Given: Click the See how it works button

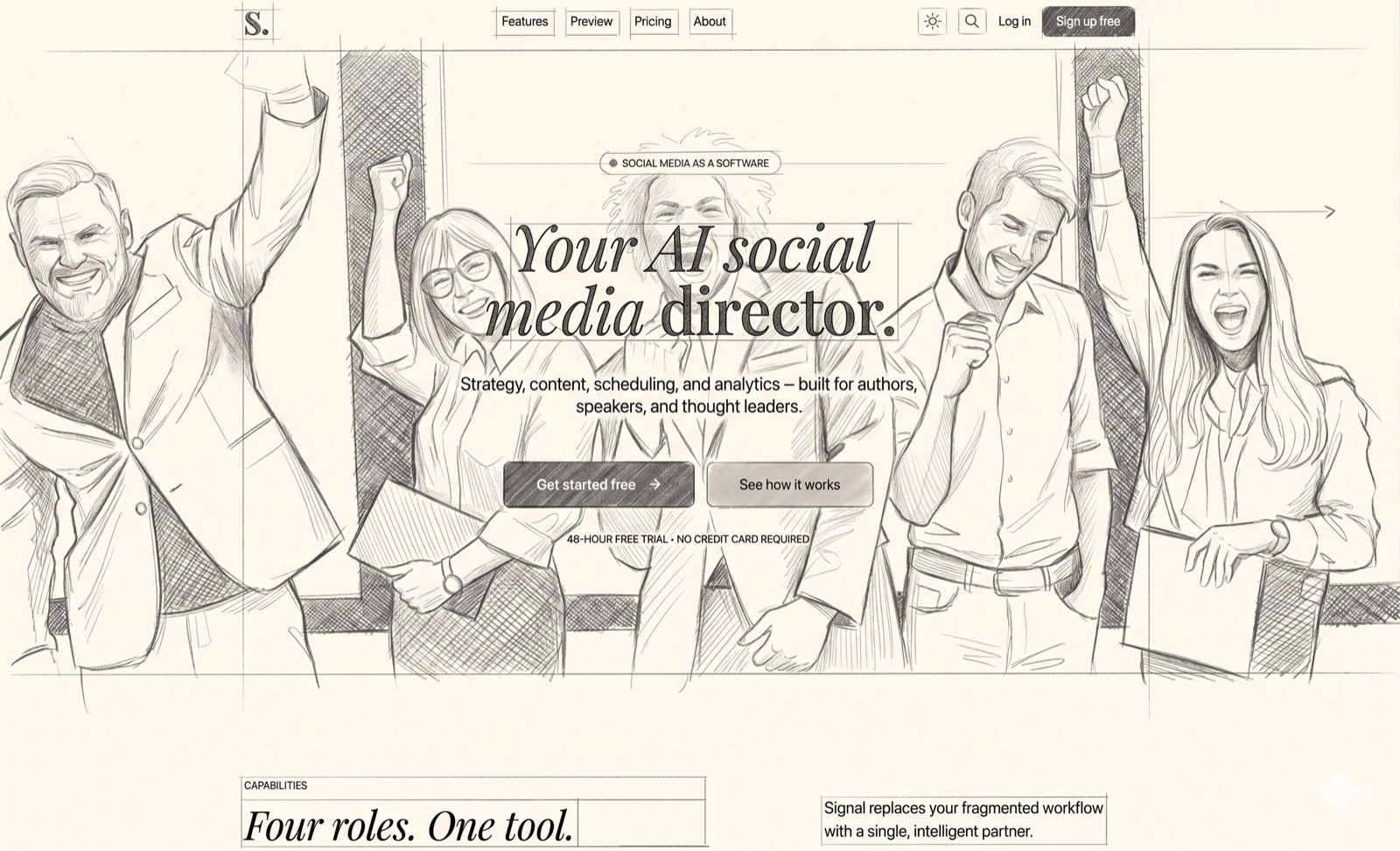Looking at the screenshot, I should (789, 485).
